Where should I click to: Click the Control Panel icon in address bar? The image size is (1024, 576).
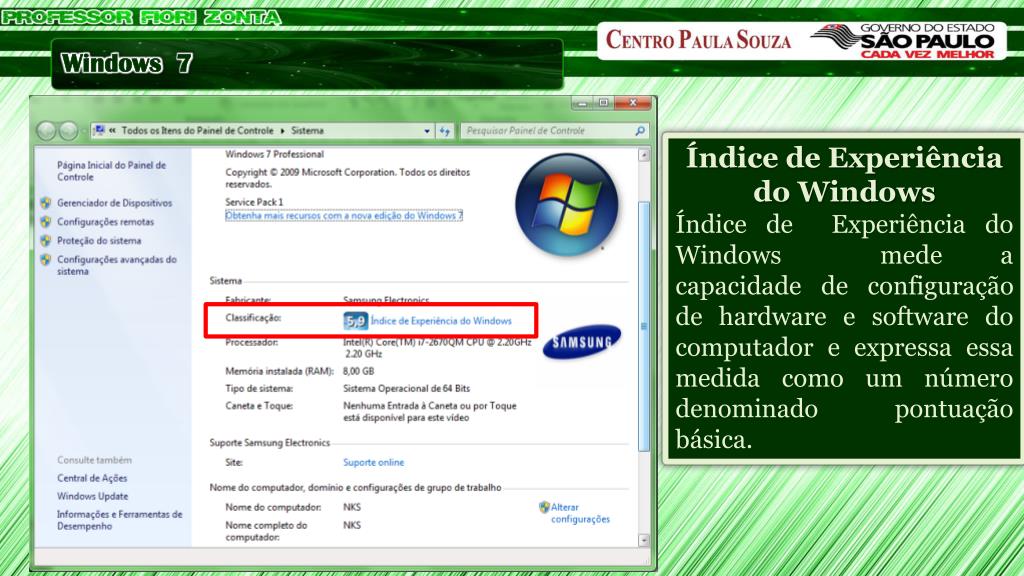(x=99, y=131)
